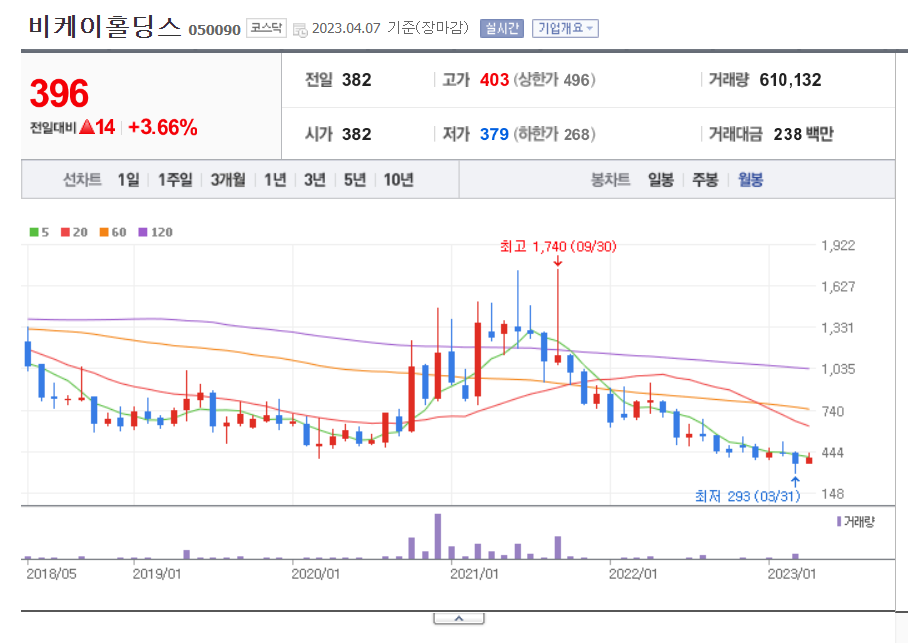
Task: Switch to 주봉 weekly candle chart
Action: pos(705,180)
